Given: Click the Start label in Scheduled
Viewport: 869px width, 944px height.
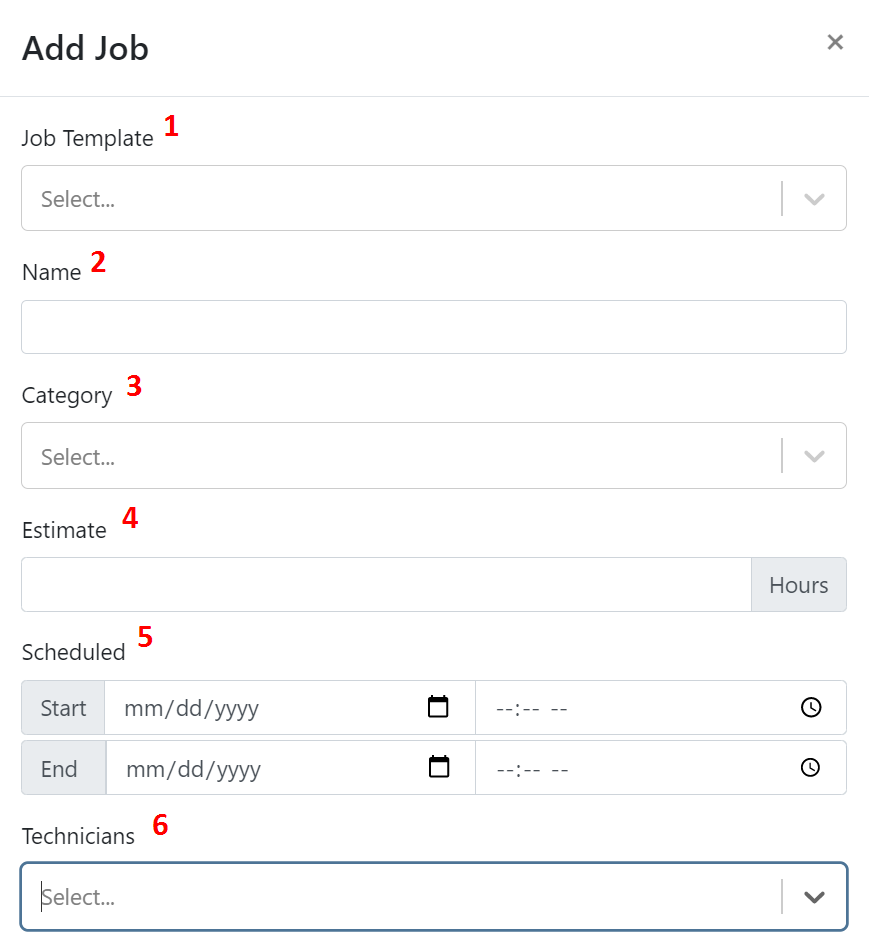Looking at the screenshot, I should coord(63,707).
